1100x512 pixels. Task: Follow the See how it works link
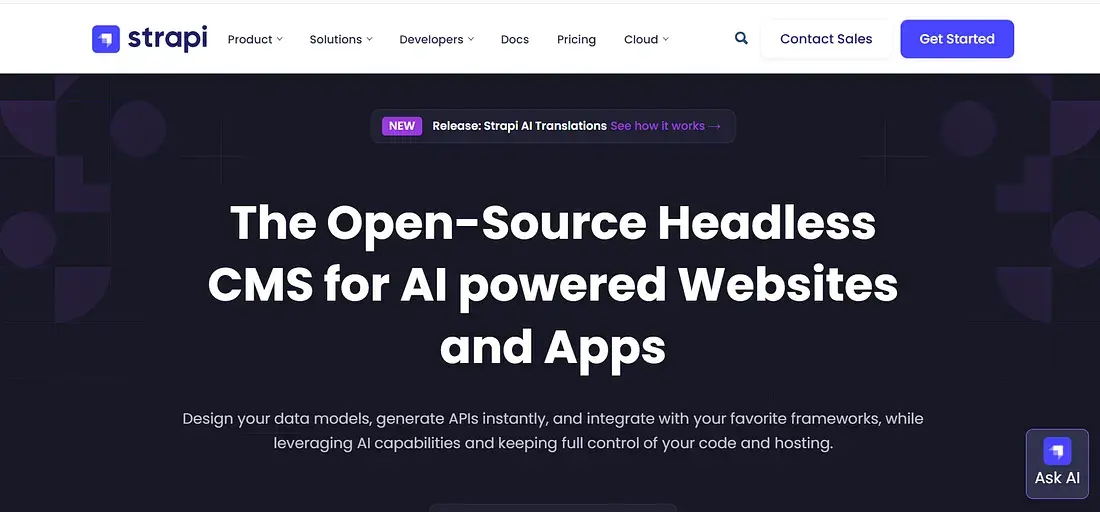pyautogui.click(x=657, y=126)
